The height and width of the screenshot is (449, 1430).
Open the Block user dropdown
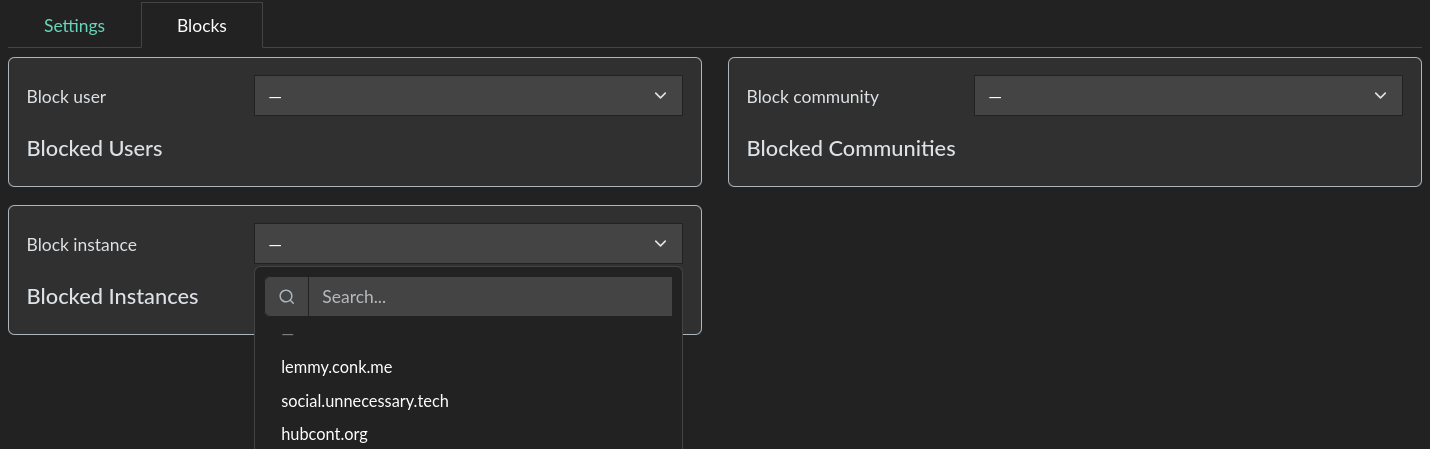coord(468,96)
